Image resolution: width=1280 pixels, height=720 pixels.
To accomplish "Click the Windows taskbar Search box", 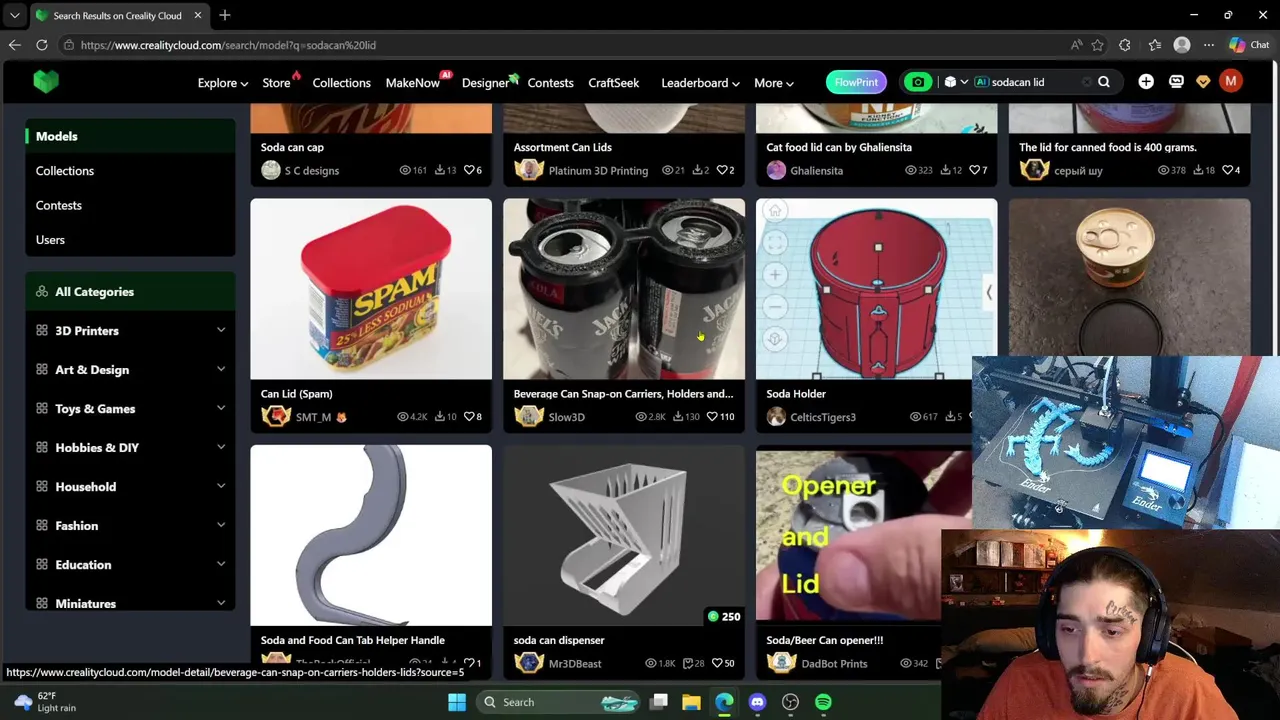I will coord(558,702).
